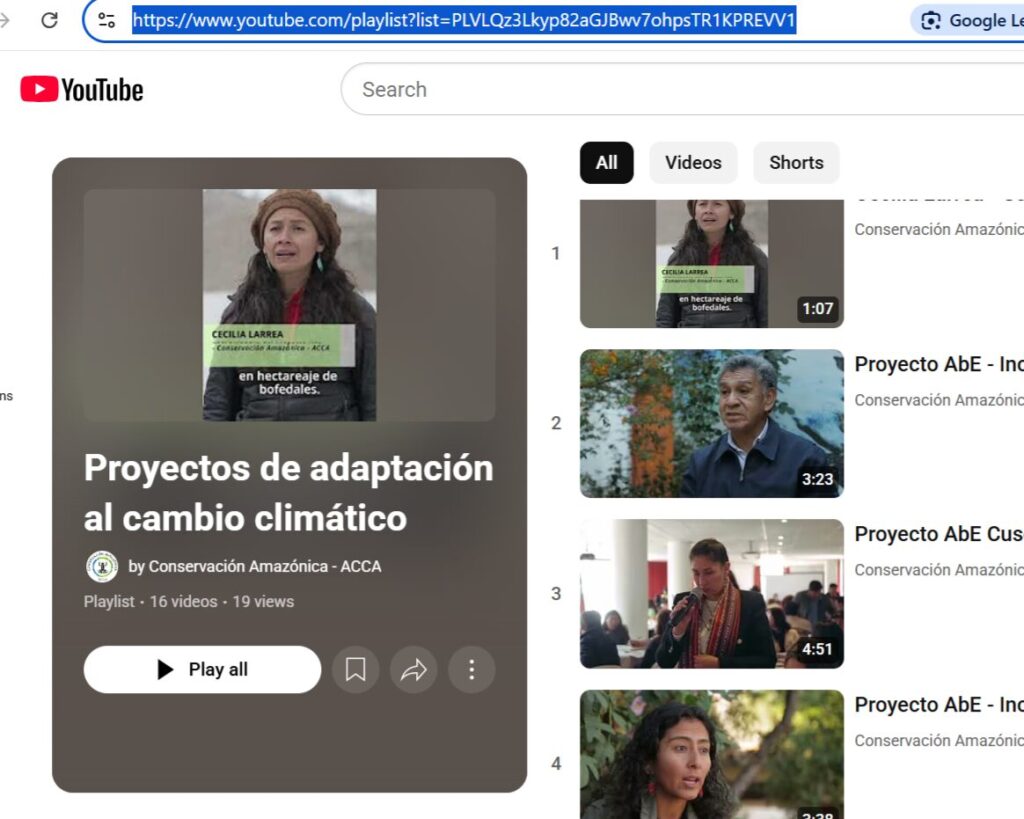Focus the YouTube Search field
The image size is (1024, 819).
(682, 89)
